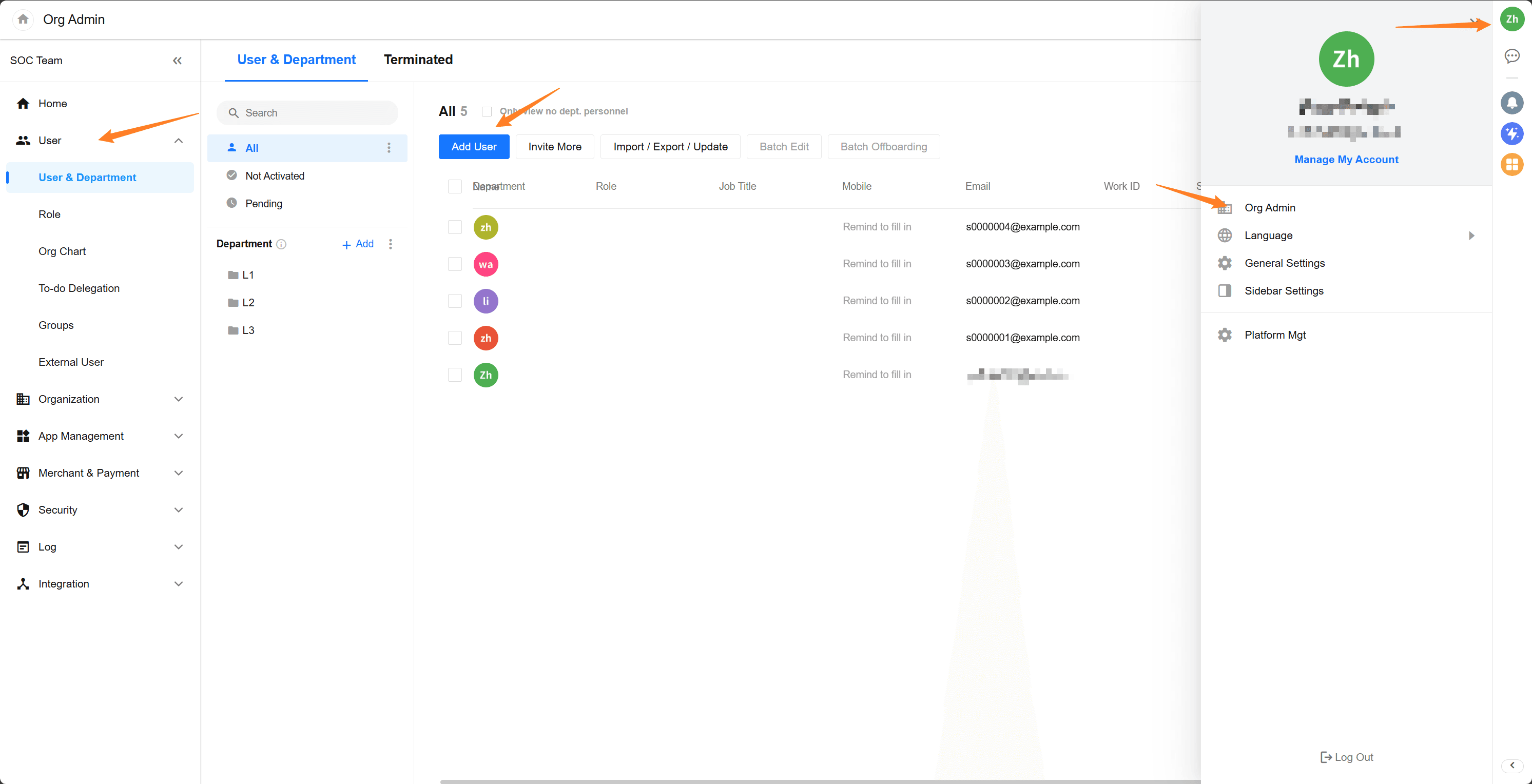Image resolution: width=1532 pixels, height=784 pixels.
Task: Click the horizontal scrollbar at bottom
Action: coord(820,781)
